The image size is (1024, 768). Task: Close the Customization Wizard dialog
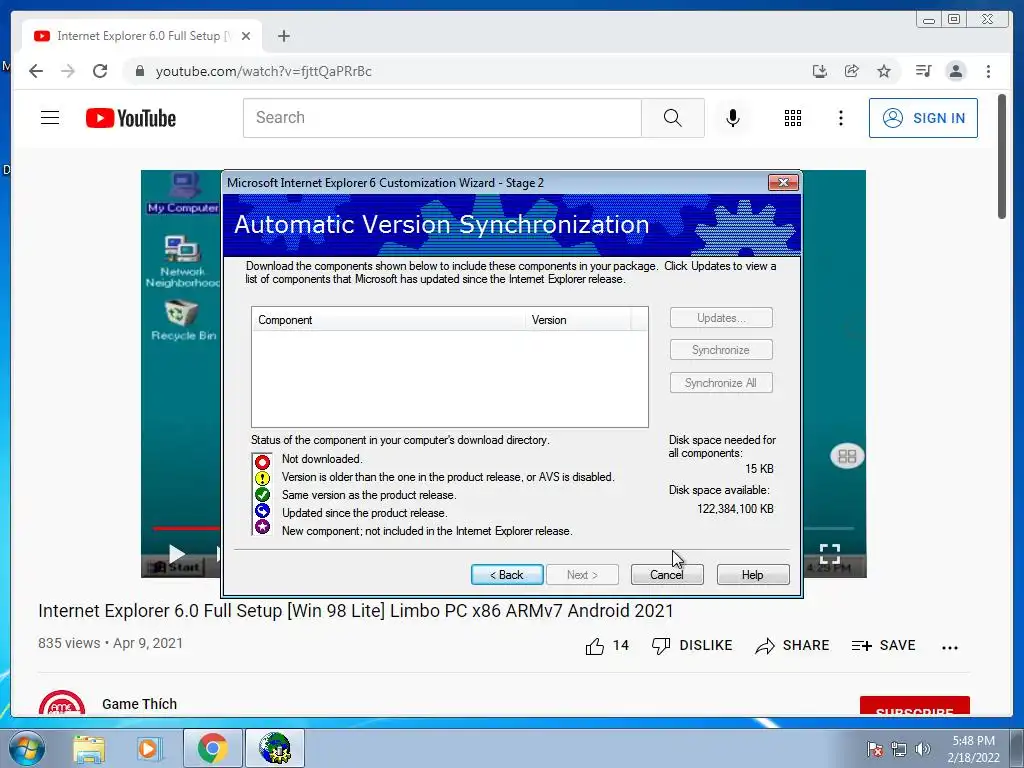[783, 182]
